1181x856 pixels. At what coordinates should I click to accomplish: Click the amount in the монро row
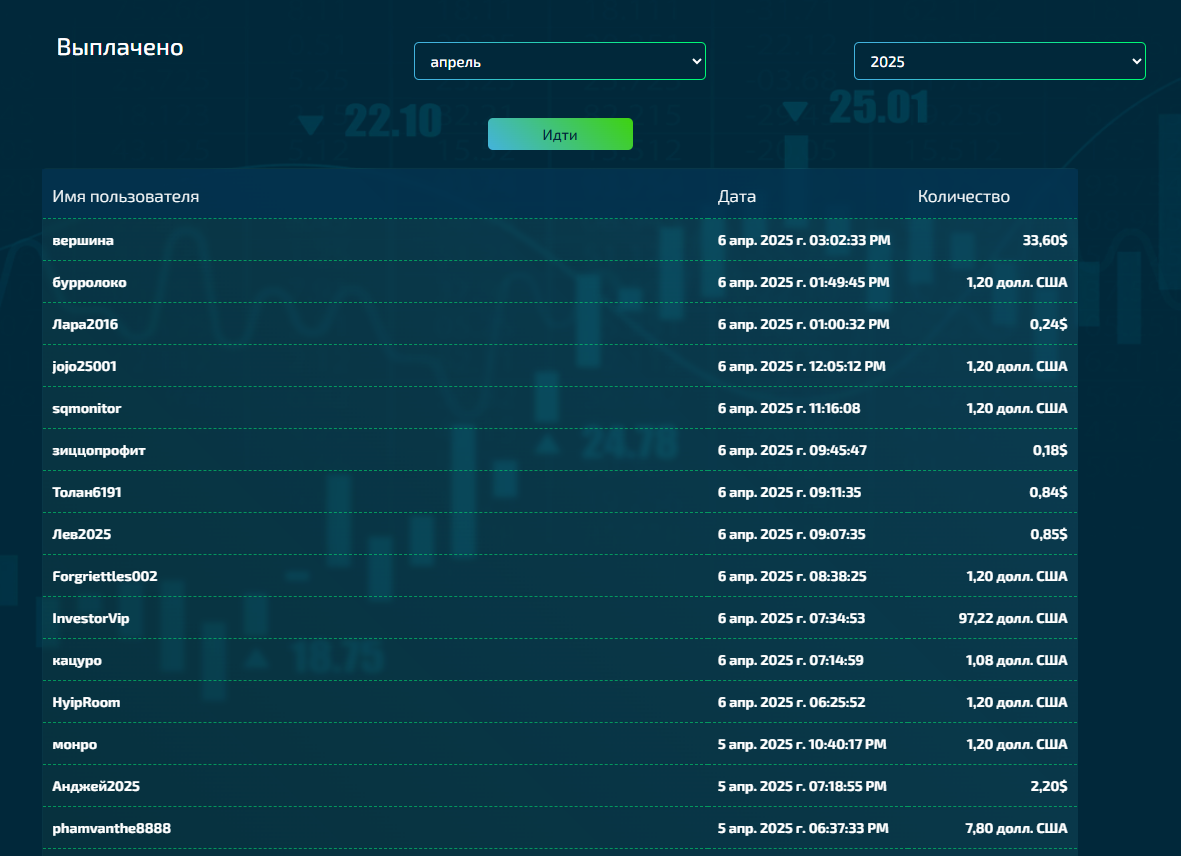[x=1017, y=745]
